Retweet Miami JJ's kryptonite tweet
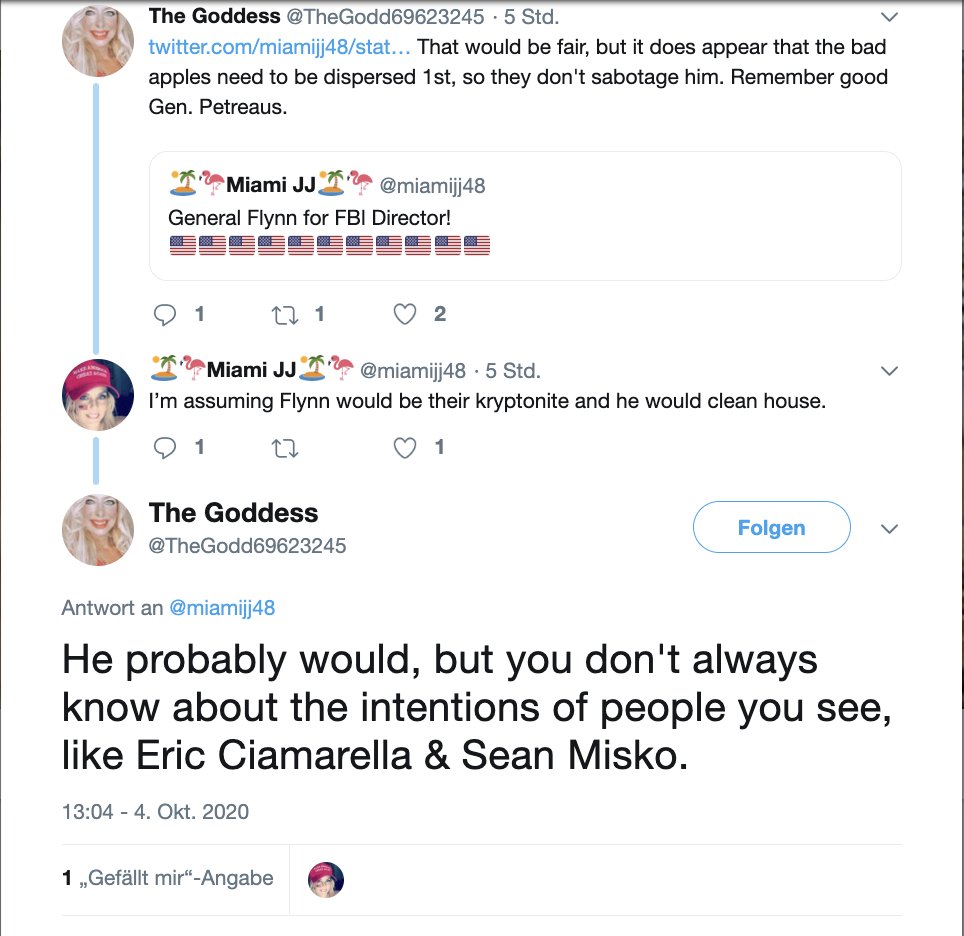This screenshot has height=936, width=964. coord(285,448)
